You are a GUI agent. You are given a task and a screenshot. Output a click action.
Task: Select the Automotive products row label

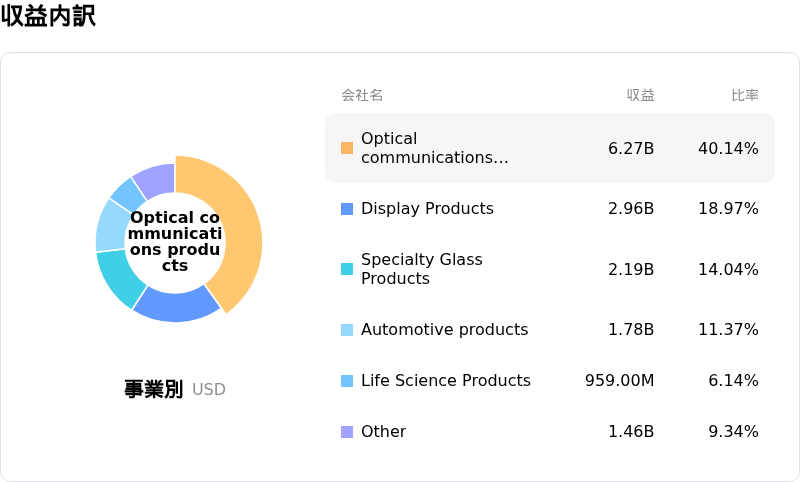[x=444, y=330]
